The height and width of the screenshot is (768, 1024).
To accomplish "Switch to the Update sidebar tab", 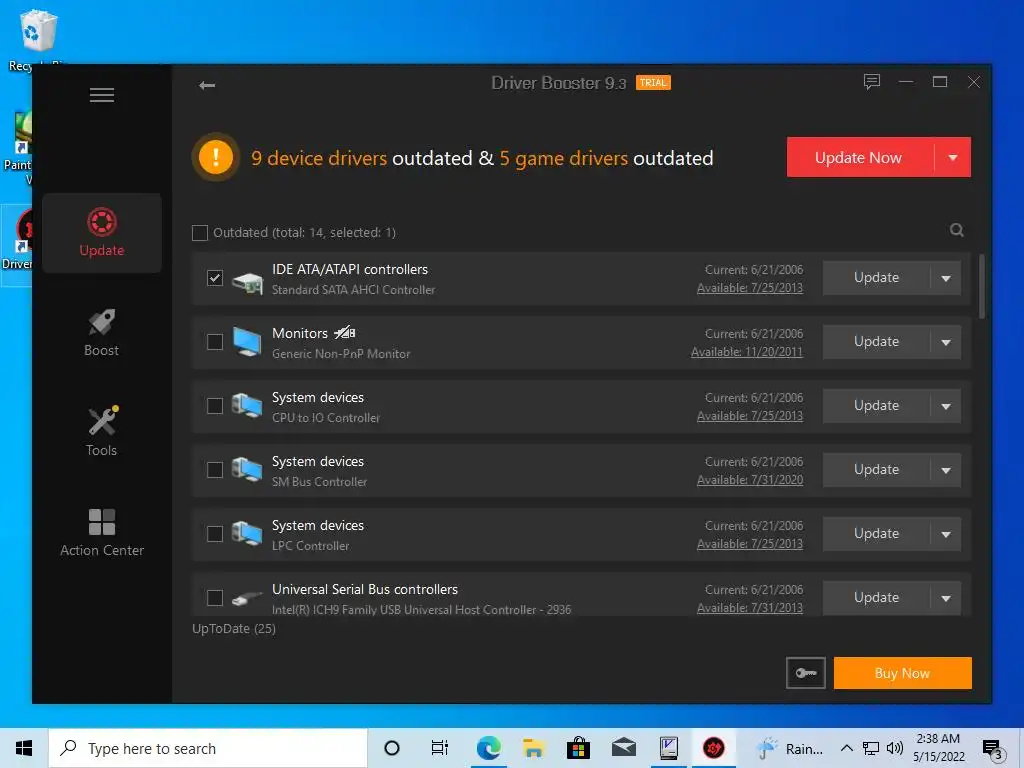I will coord(102,232).
